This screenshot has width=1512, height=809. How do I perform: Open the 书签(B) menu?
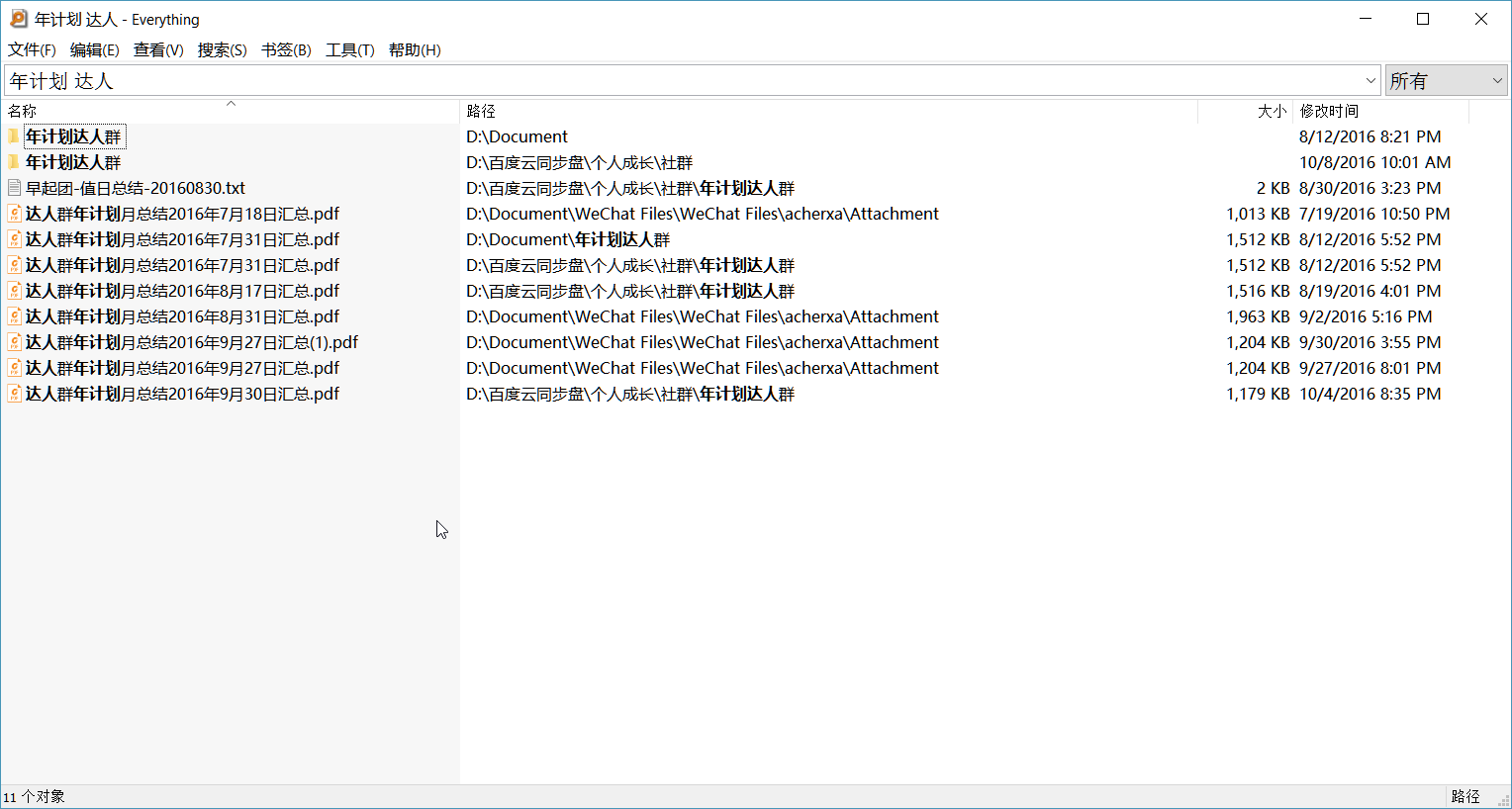click(286, 49)
